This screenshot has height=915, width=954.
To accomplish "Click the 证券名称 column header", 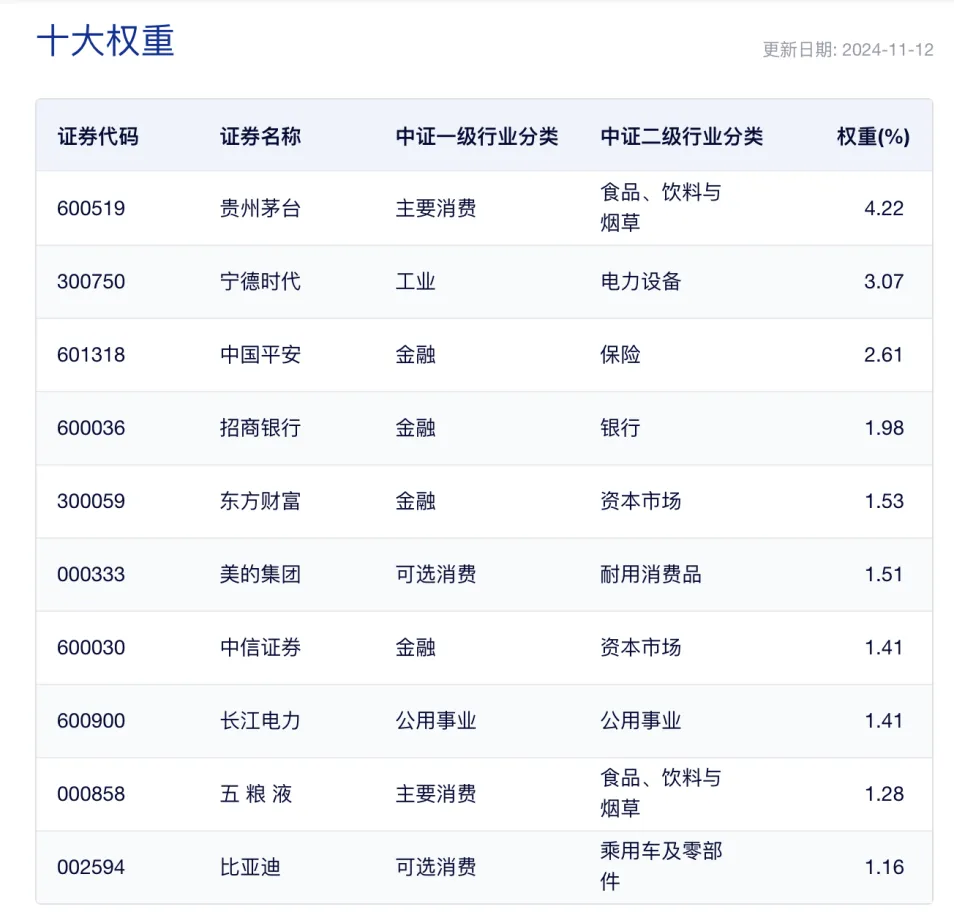I will (x=260, y=136).
